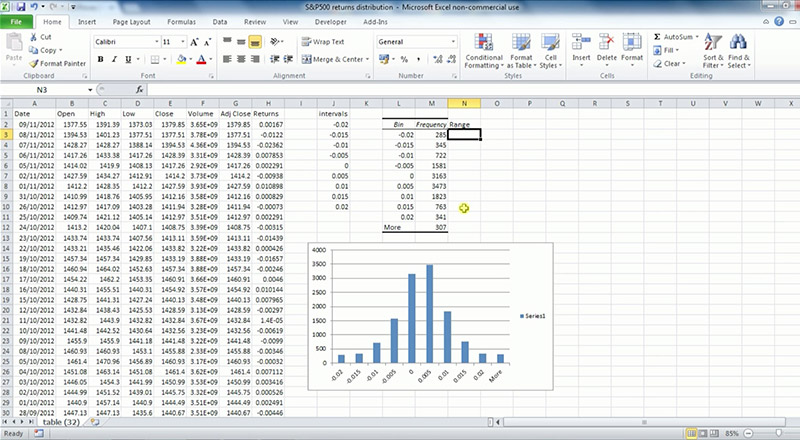The image size is (800, 440).
Task: Click Decrease Decimal icon
Action: (451, 59)
